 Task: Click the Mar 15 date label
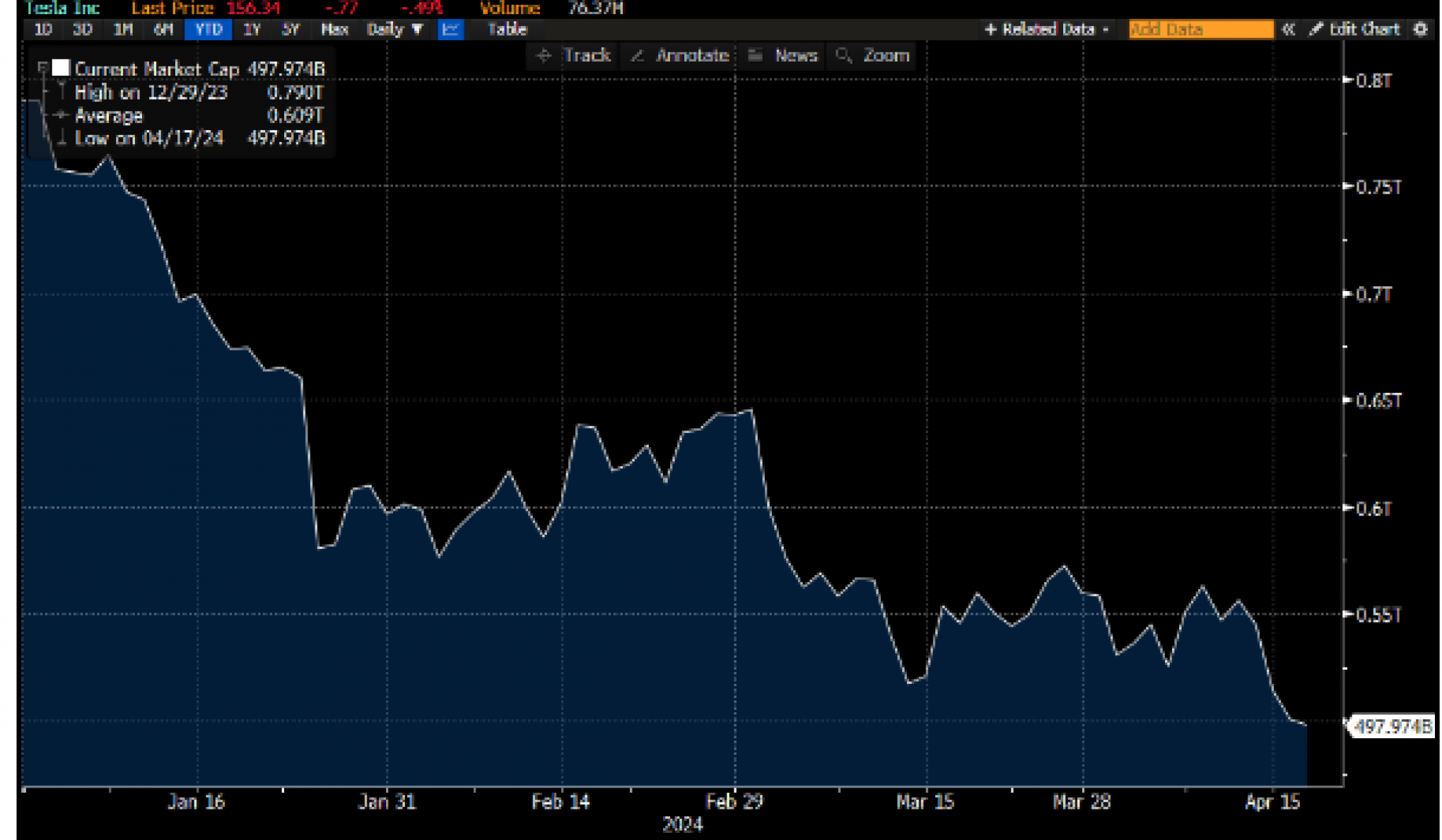[x=925, y=802]
